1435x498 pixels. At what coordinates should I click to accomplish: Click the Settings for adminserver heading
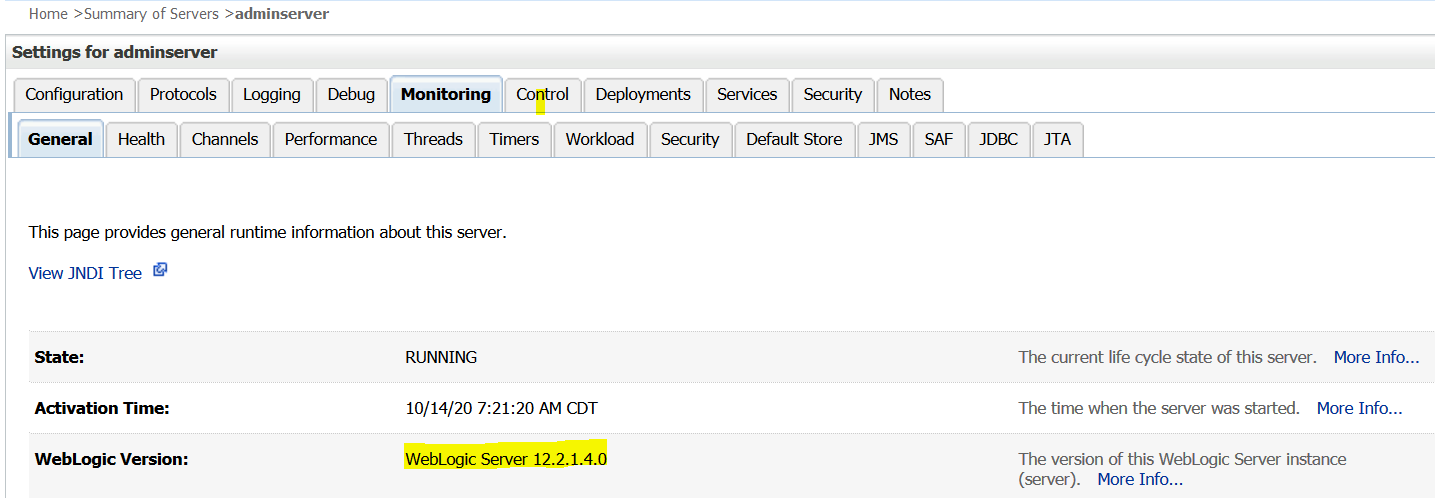(114, 52)
